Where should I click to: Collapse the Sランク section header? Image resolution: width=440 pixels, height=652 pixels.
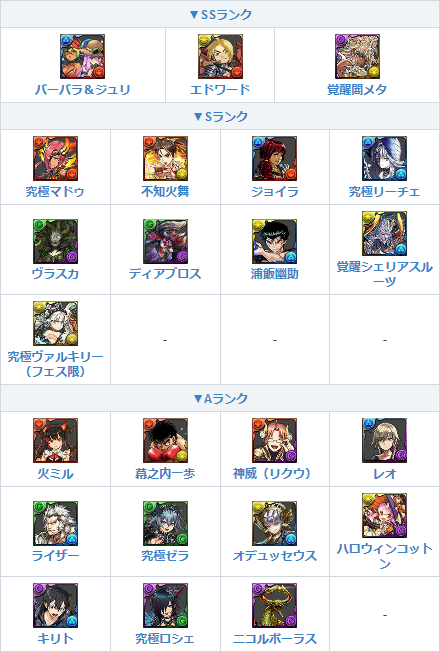point(220,116)
